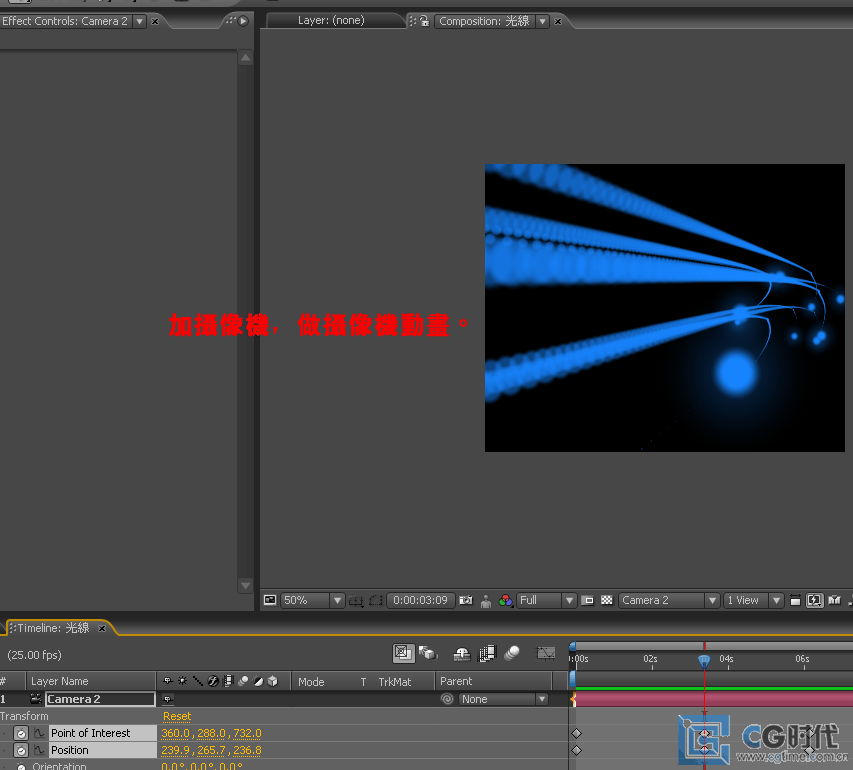
Task: Click the Show Channel RGB circles icon
Action: point(506,600)
